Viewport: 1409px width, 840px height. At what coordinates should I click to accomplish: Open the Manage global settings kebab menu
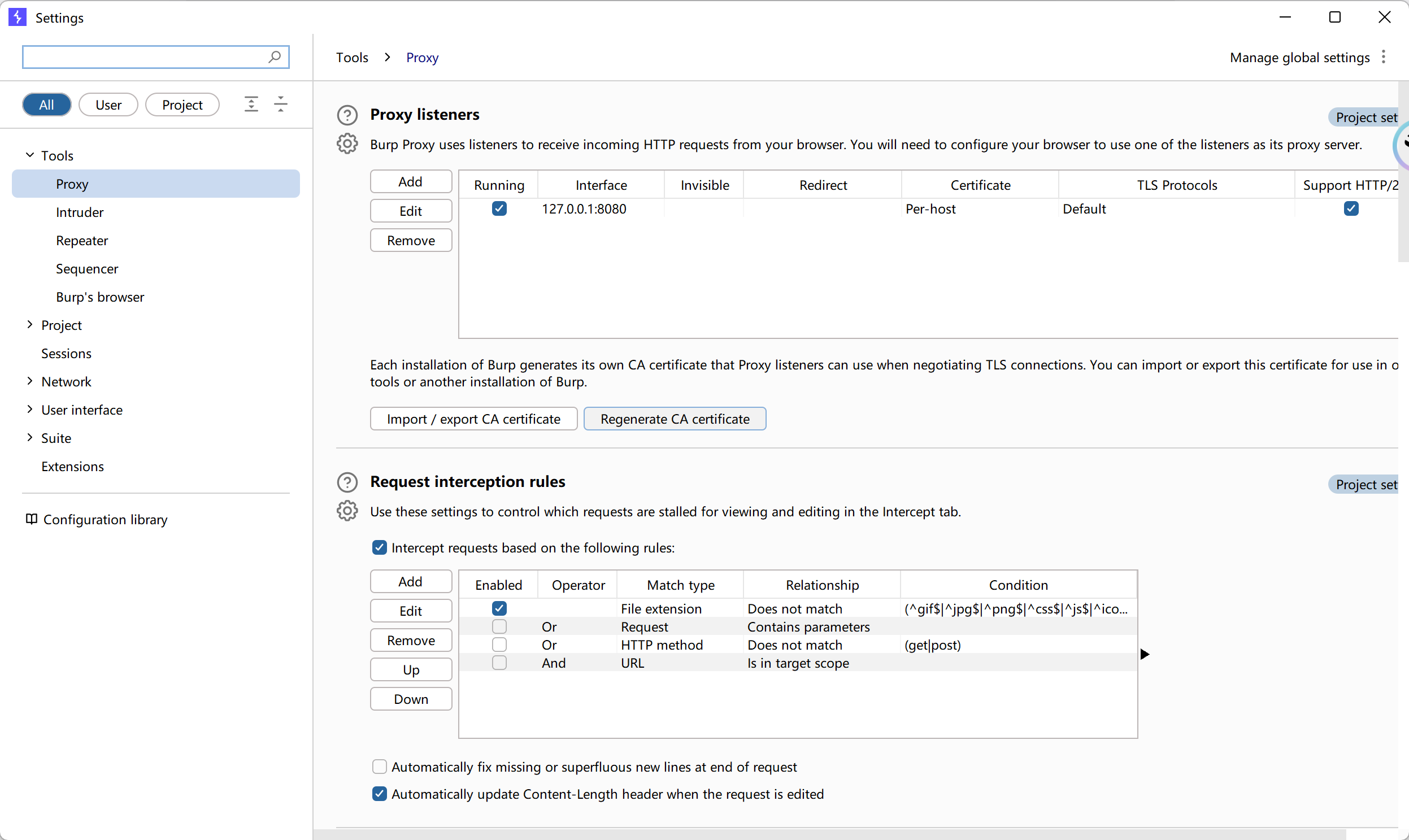[1384, 57]
